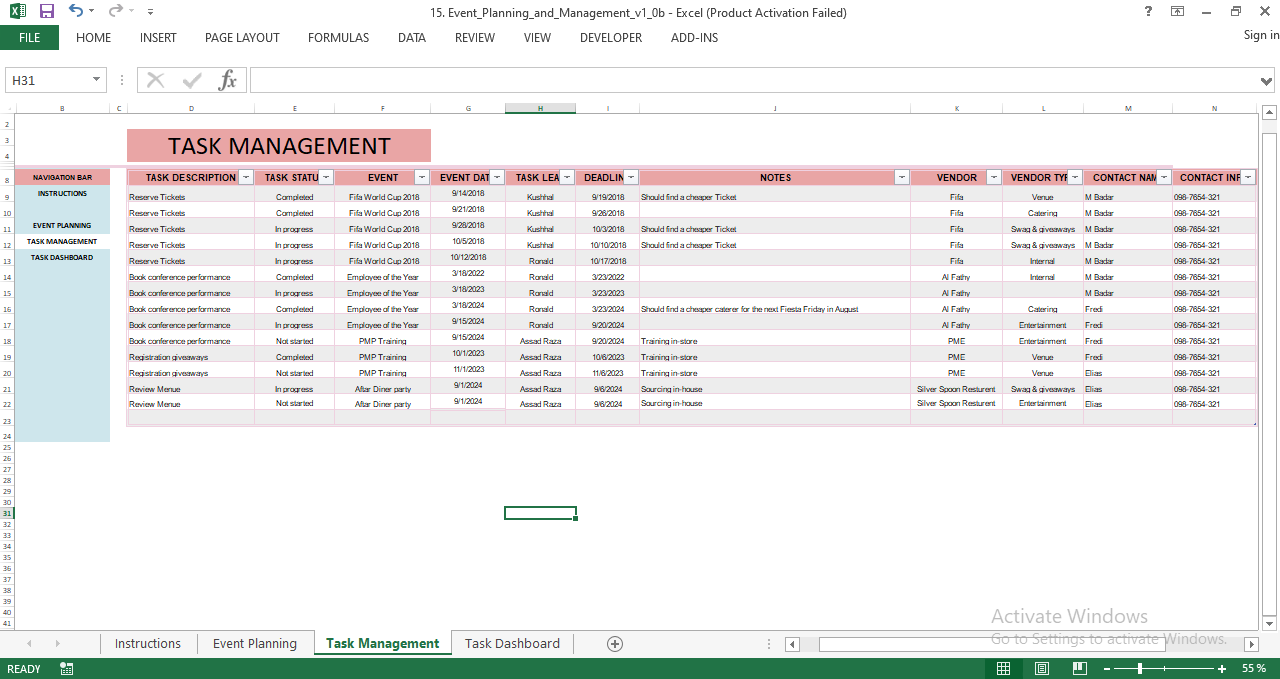Click the Sign in link
Image resolution: width=1280 pixels, height=679 pixels.
(1261, 35)
